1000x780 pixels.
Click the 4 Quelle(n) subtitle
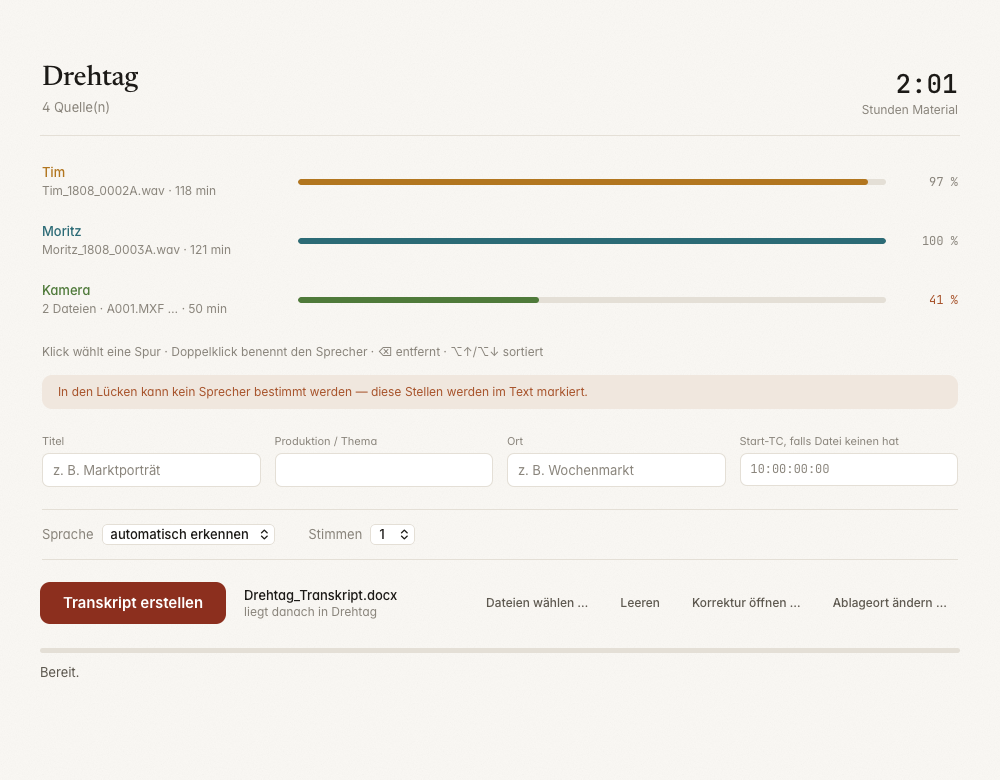pos(76,107)
